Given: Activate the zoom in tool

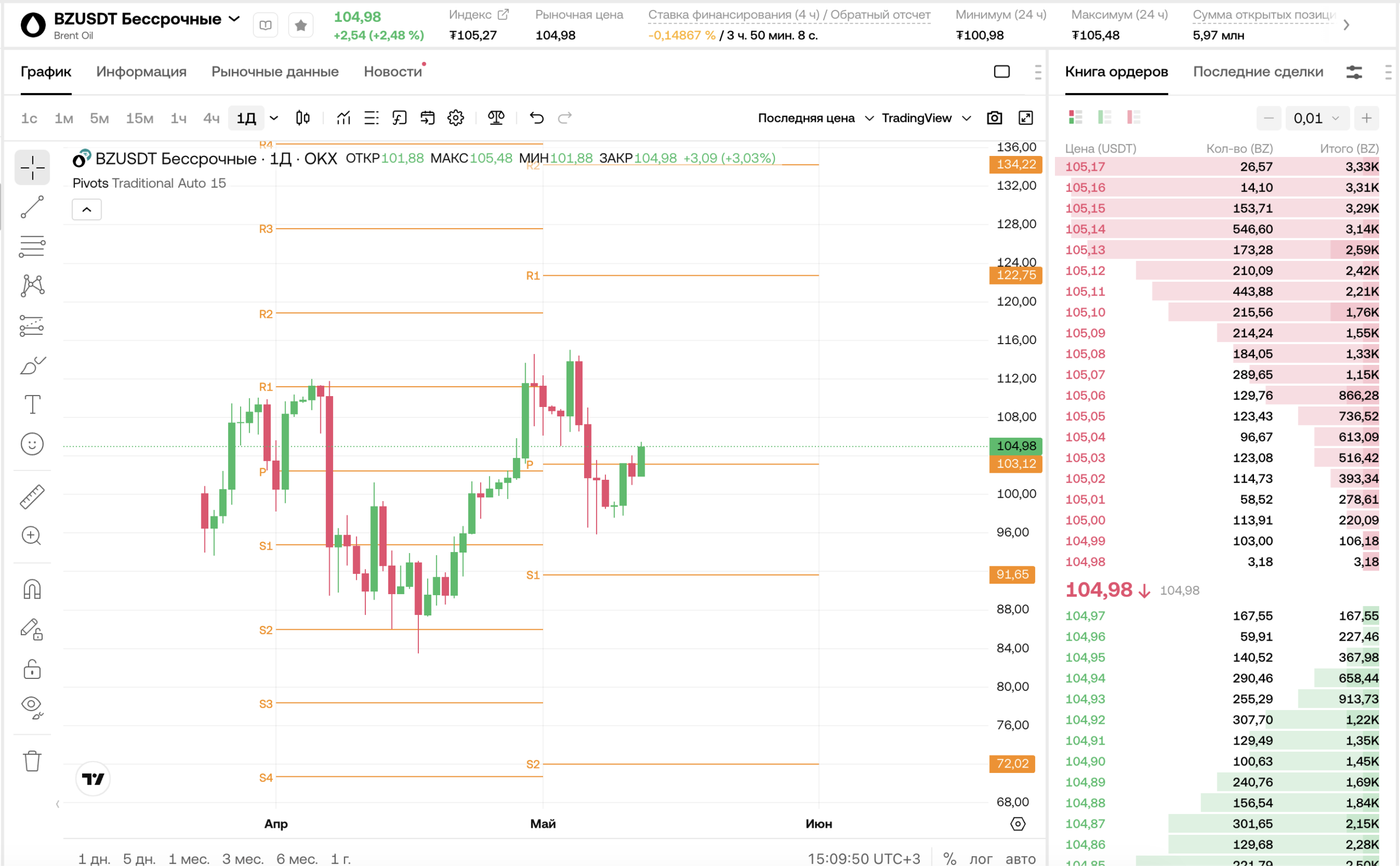Looking at the screenshot, I should (32, 536).
